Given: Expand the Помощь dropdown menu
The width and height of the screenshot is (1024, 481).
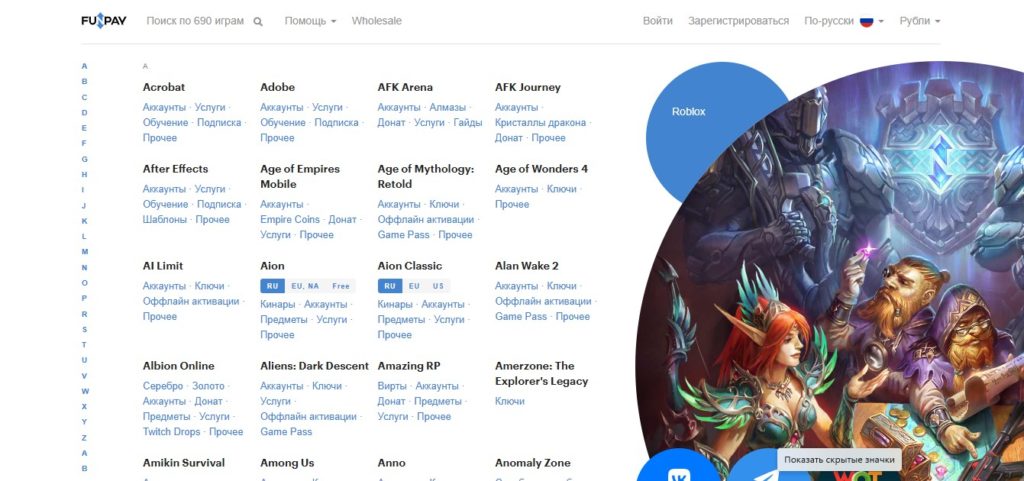Looking at the screenshot, I should pyautogui.click(x=310, y=21).
